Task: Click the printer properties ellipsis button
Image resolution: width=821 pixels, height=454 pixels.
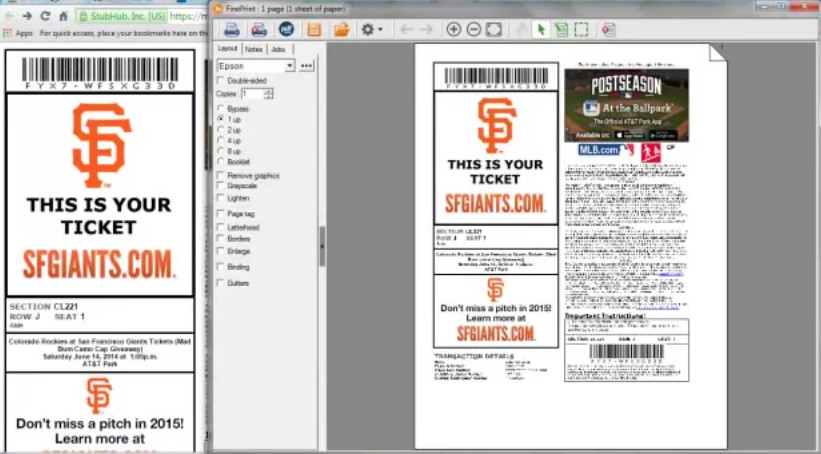Action: (306, 66)
